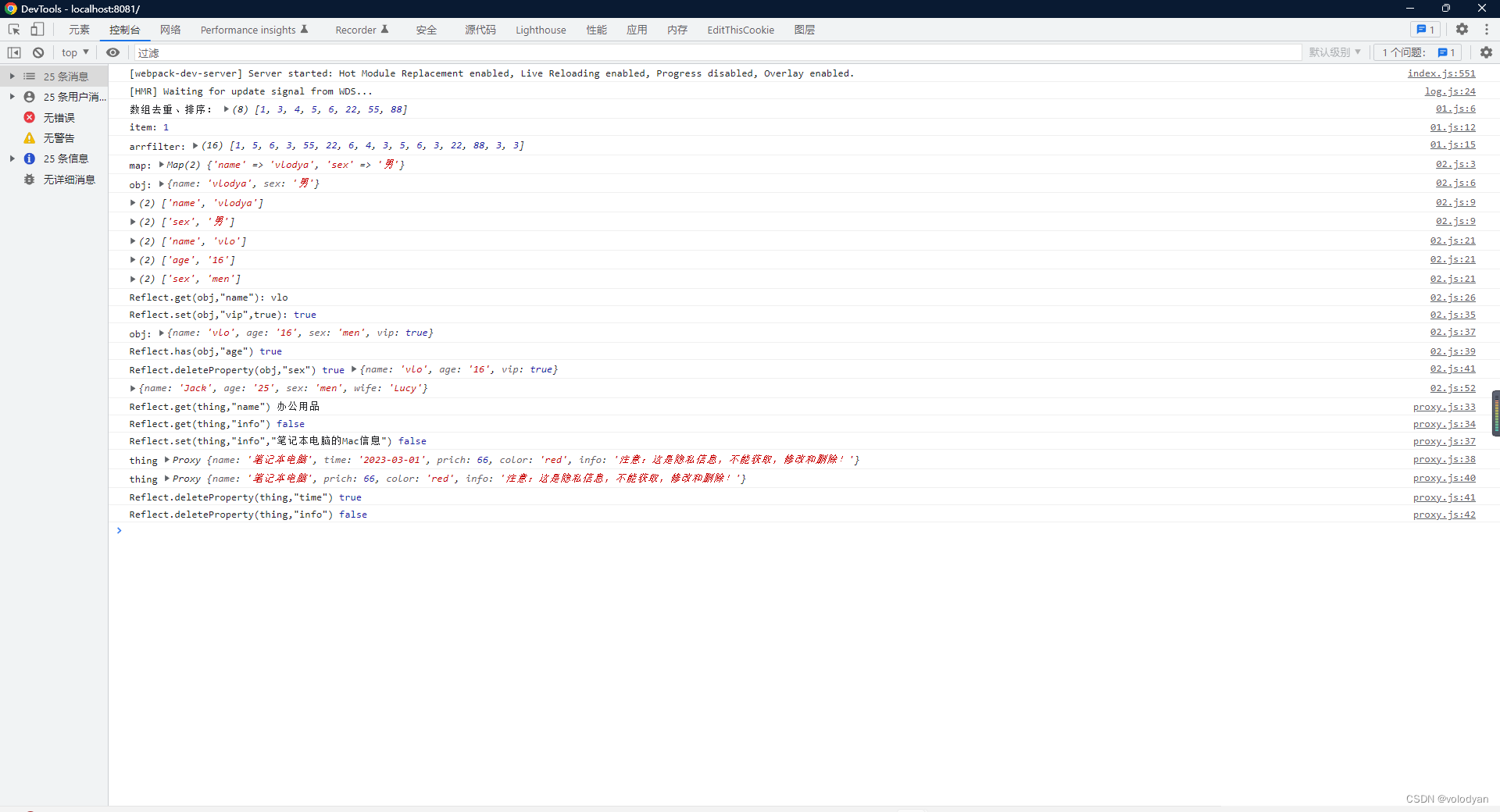
Task: Click the 过滤 filter input field
Action: (x=312, y=52)
